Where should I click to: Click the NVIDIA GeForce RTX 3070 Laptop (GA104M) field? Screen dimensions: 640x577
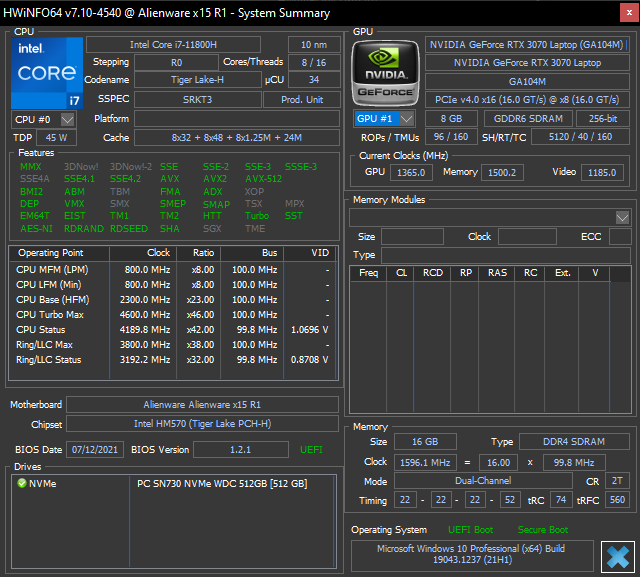pos(528,45)
